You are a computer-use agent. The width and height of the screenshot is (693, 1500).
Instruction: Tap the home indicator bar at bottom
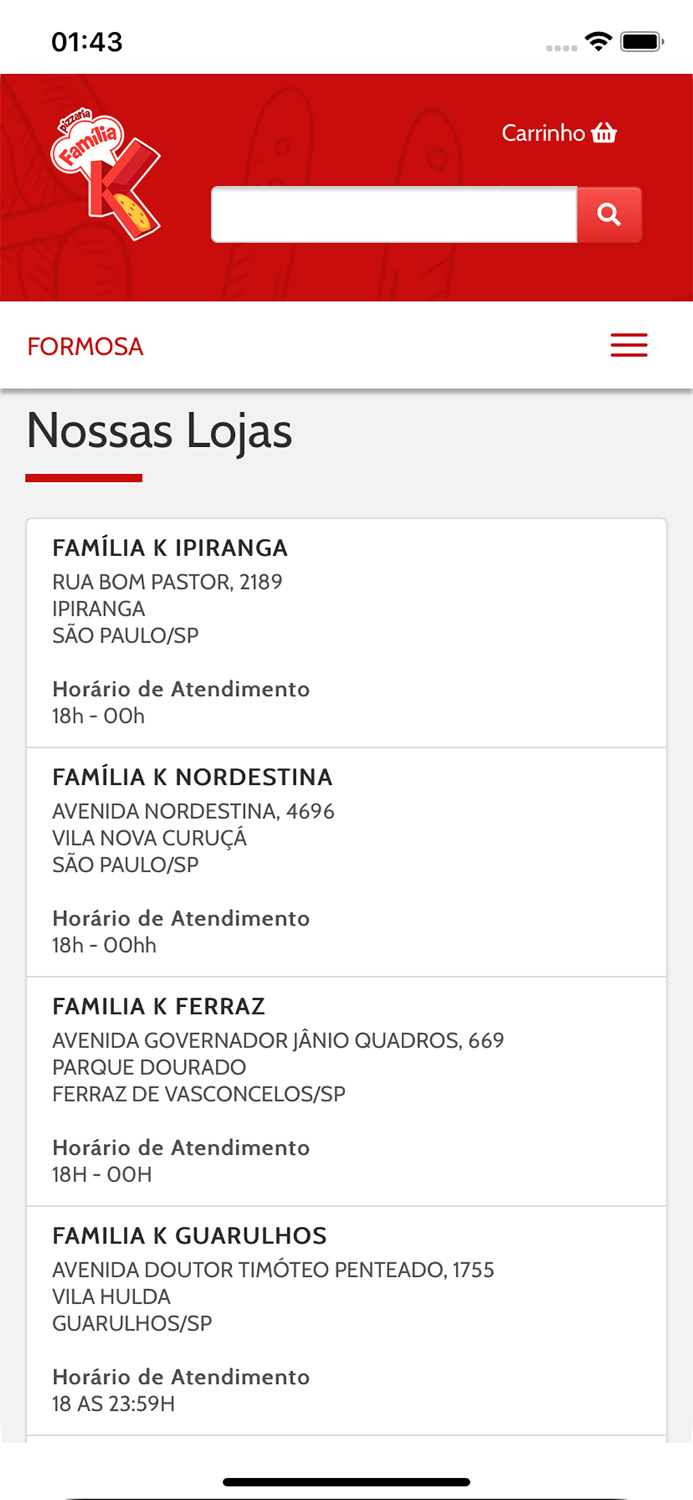pos(346,1480)
